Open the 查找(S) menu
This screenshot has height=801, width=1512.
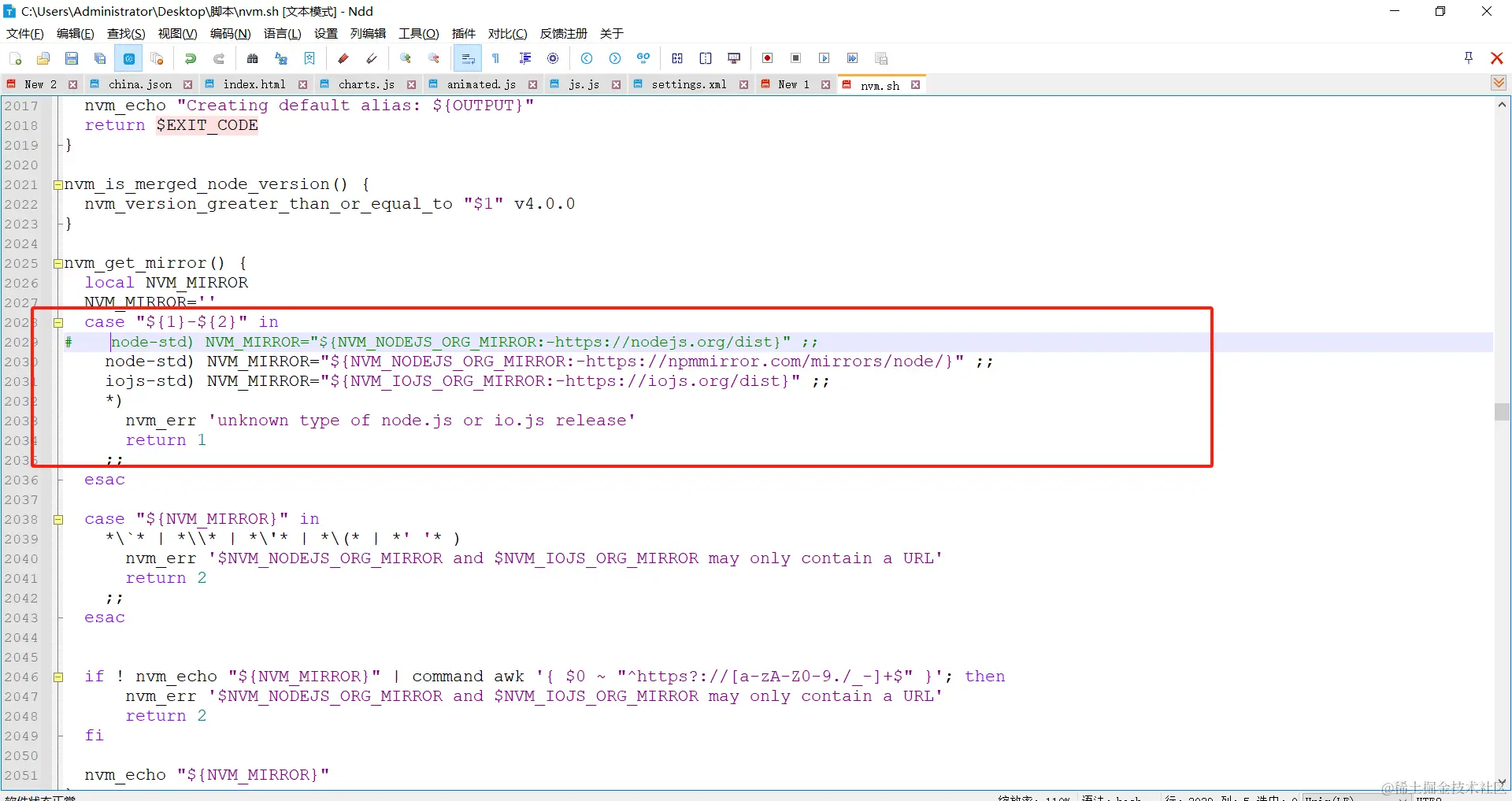click(126, 33)
